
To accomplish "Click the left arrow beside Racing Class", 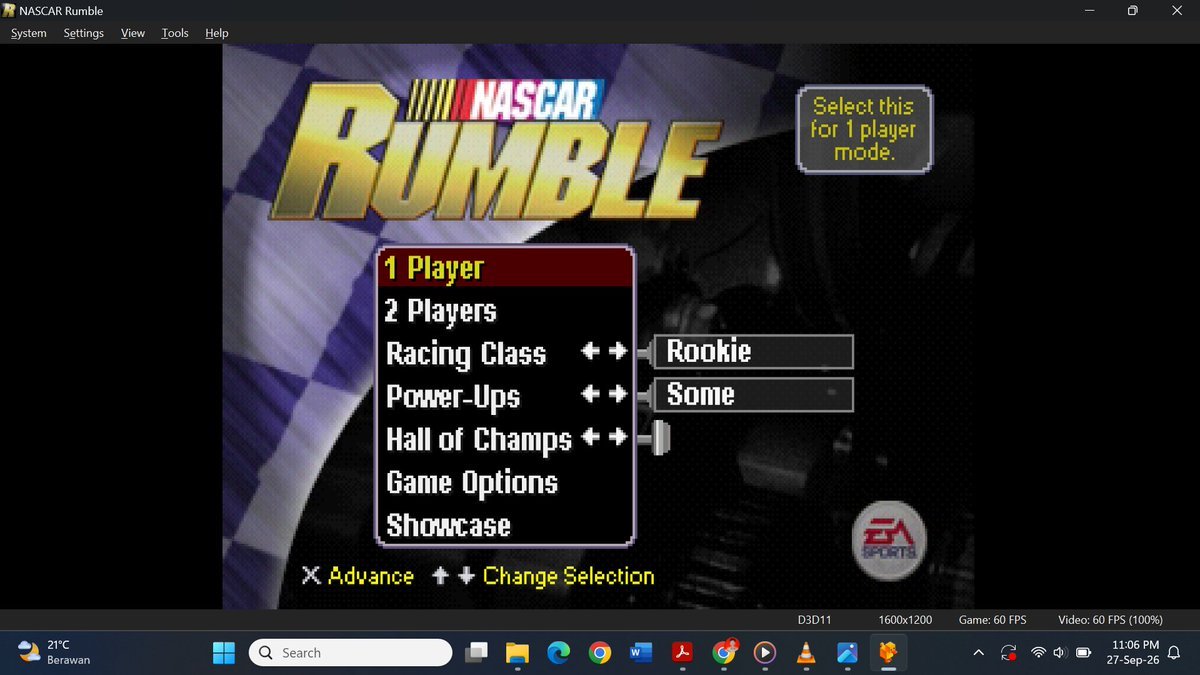I will (x=592, y=353).
